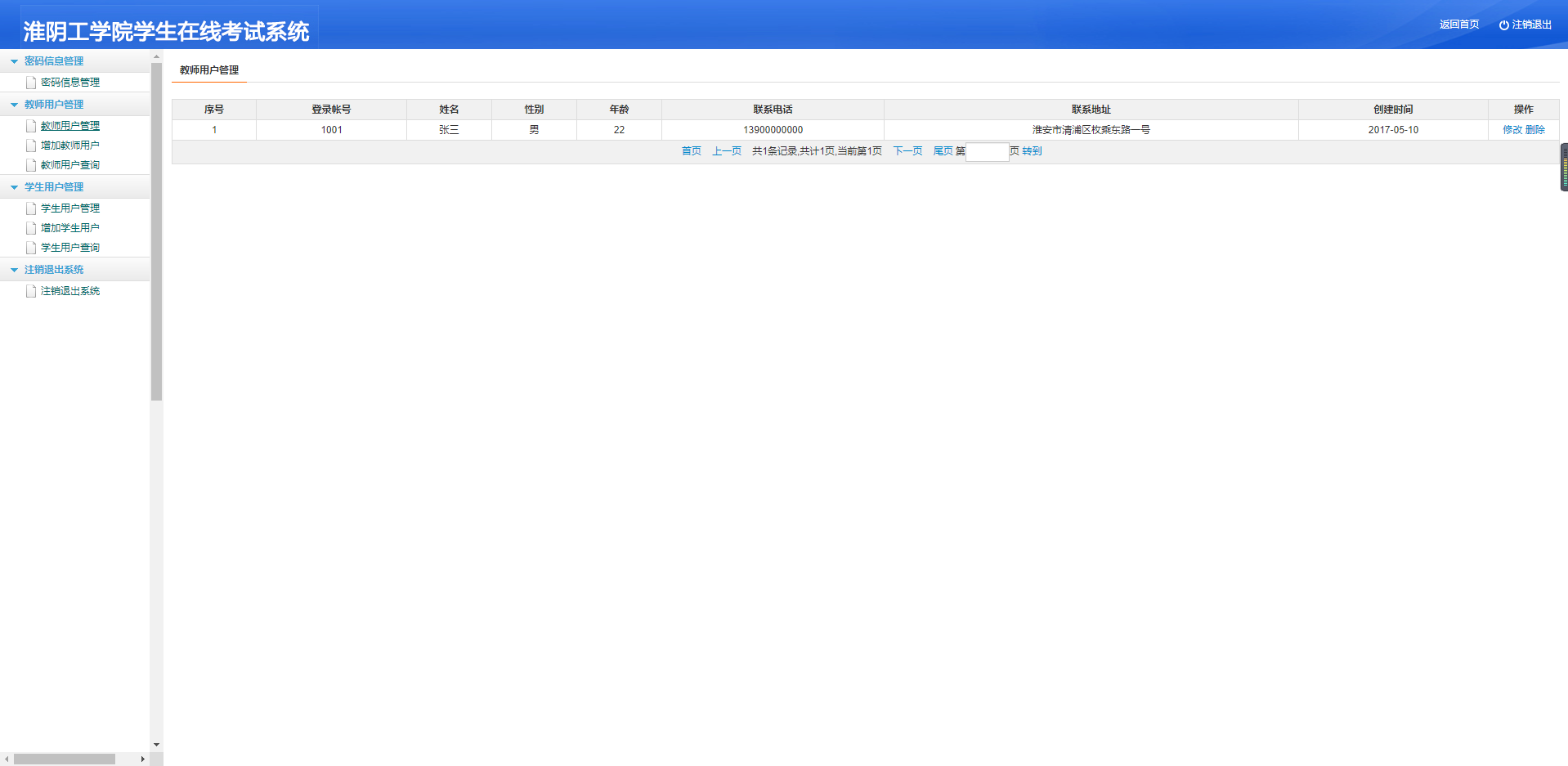Click the phone cell 13900000000
This screenshot has width=1568, height=766.
coord(773,130)
